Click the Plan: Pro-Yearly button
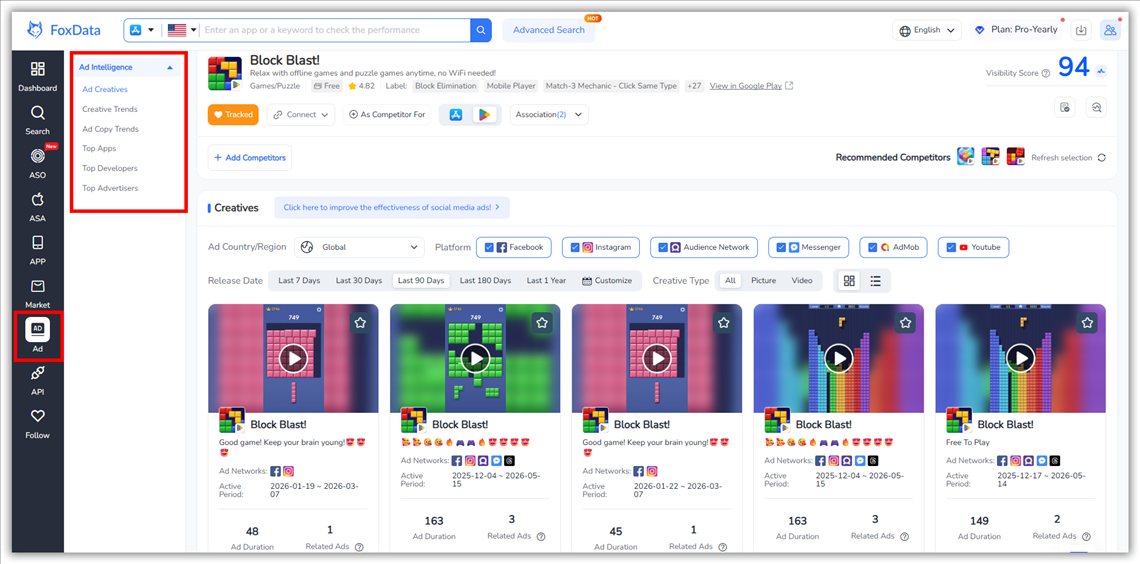Image resolution: width=1140 pixels, height=564 pixels. pyautogui.click(x=1016, y=30)
